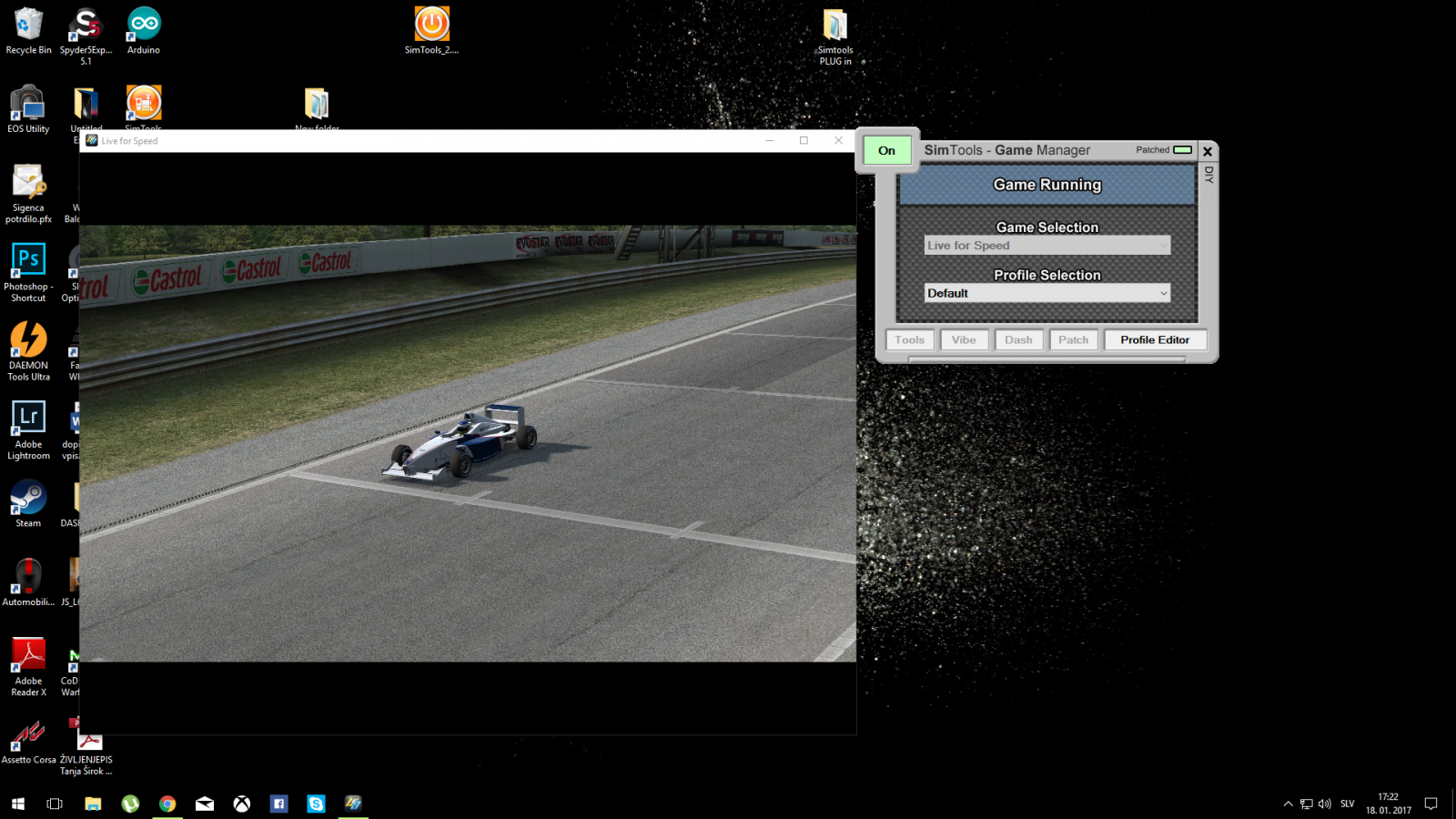Open Task View in the taskbar
The height and width of the screenshot is (819, 1456).
(x=55, y=804)
